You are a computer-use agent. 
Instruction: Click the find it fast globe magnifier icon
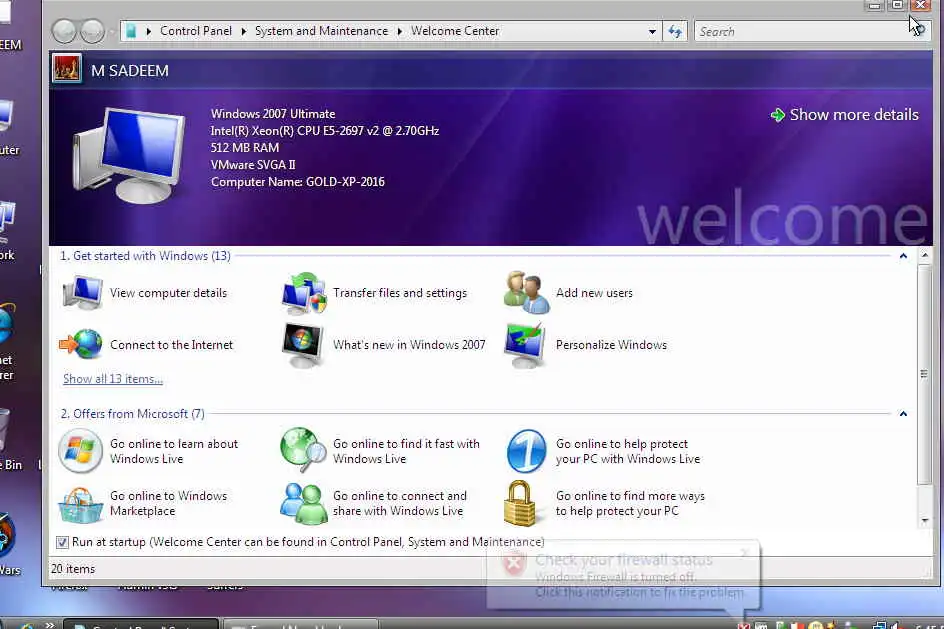303,450
